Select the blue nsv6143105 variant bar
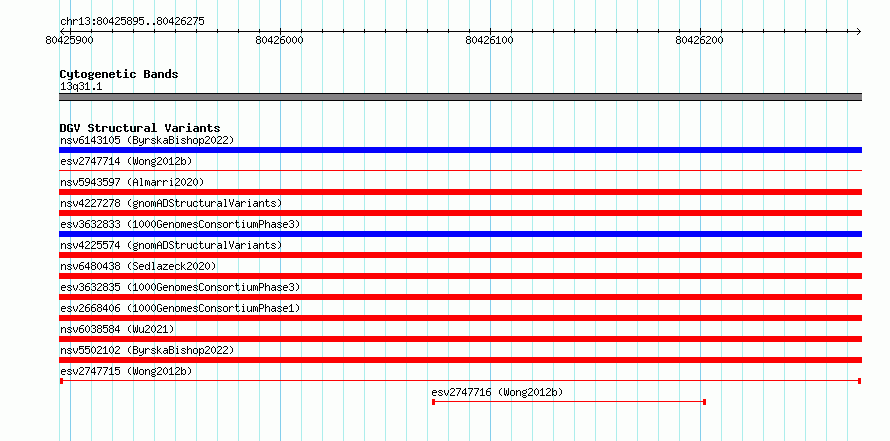890x441 pixels. pyautogui.click(x=460, y=150)
